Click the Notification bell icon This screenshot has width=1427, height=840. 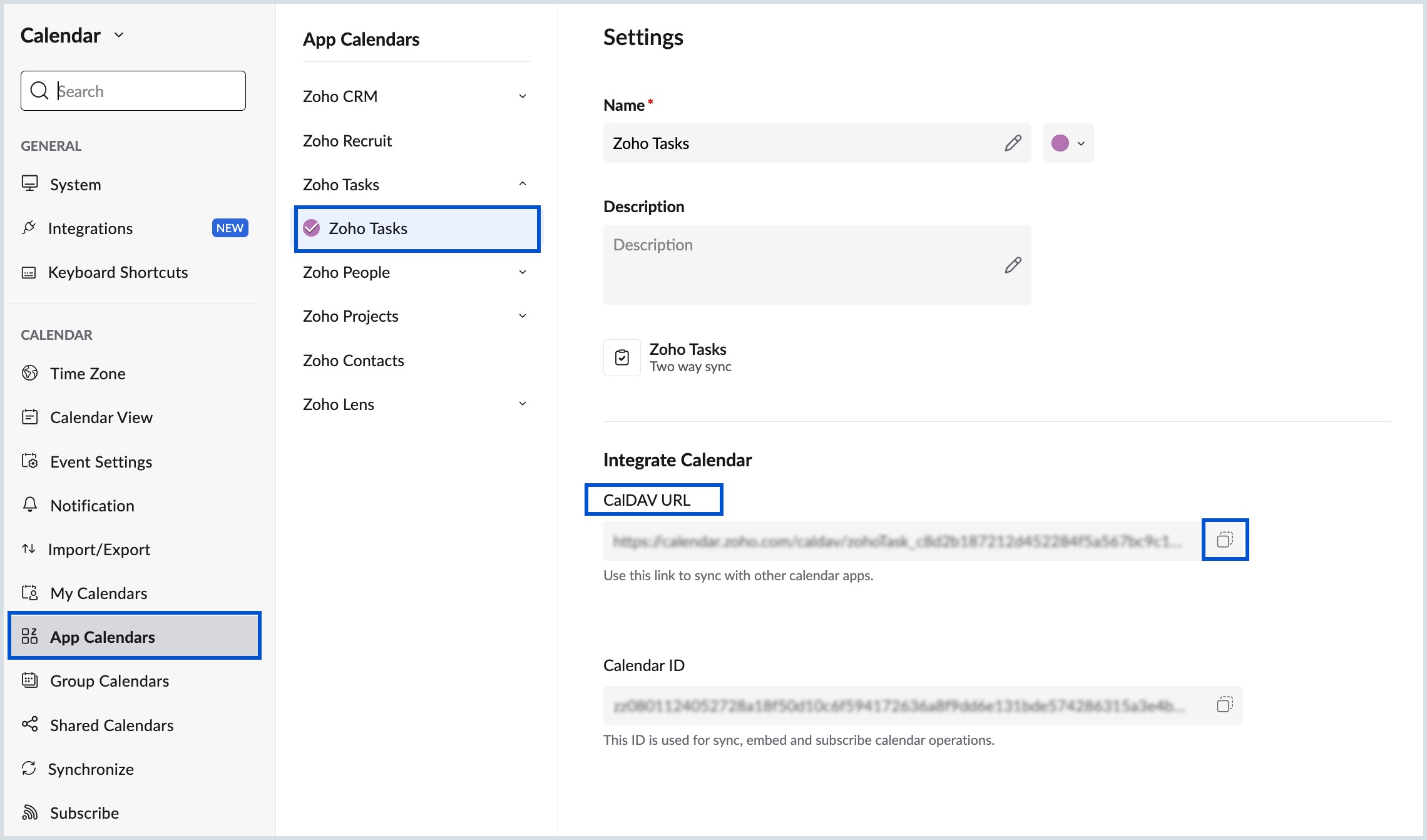[x=29, y=505]
